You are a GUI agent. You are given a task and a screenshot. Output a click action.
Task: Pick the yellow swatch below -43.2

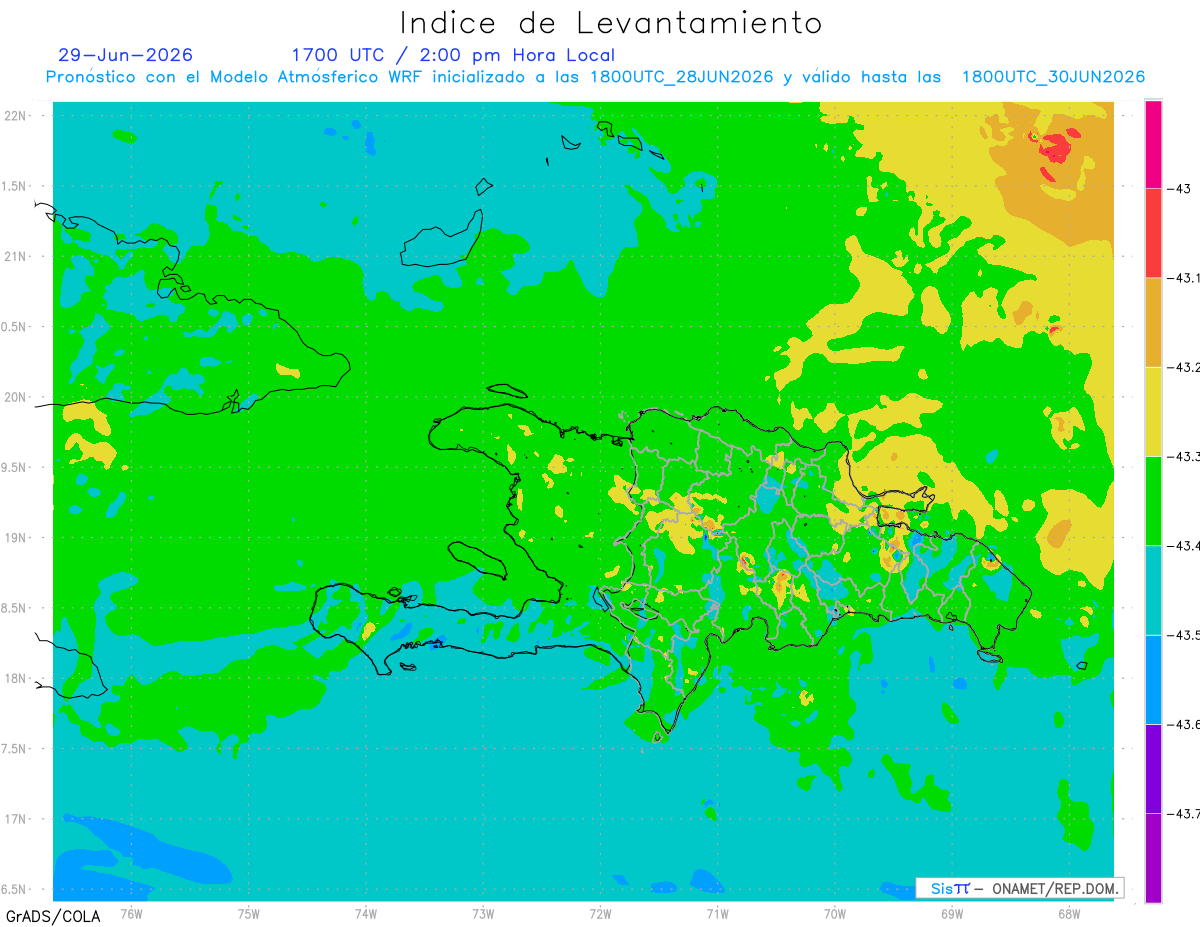(x=1153, y=411)
